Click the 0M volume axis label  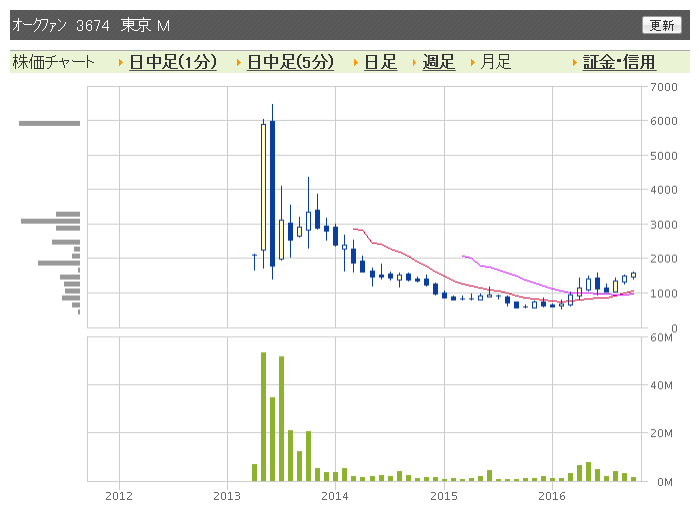[x=665, y=482]
